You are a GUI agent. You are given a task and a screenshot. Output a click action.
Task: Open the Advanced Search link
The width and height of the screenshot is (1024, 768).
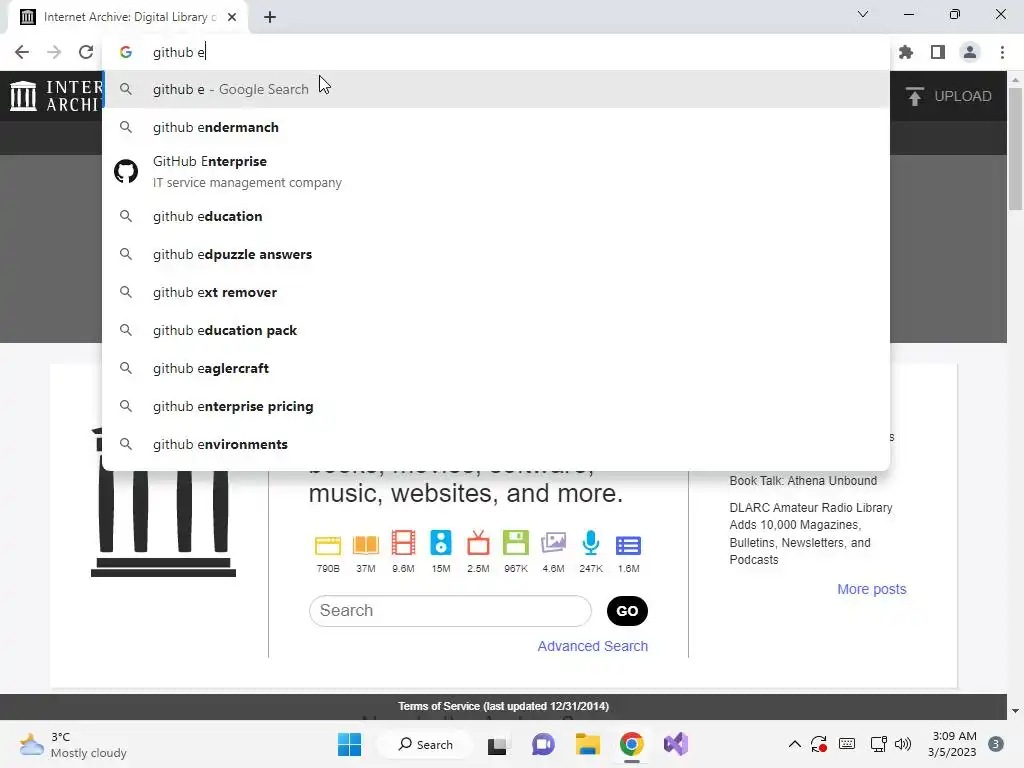[592, 646]
